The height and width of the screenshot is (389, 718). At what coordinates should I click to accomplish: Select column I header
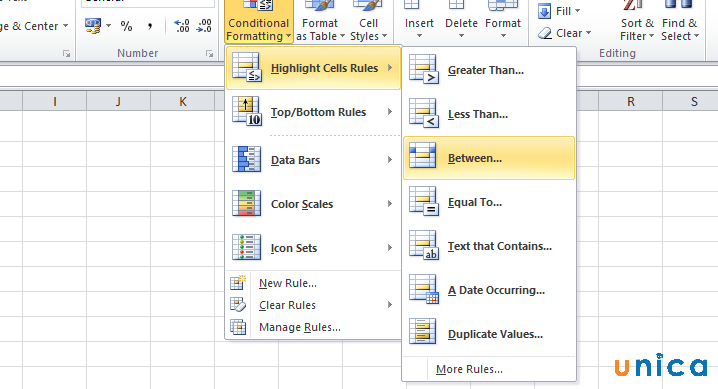(x=54, y=101)
